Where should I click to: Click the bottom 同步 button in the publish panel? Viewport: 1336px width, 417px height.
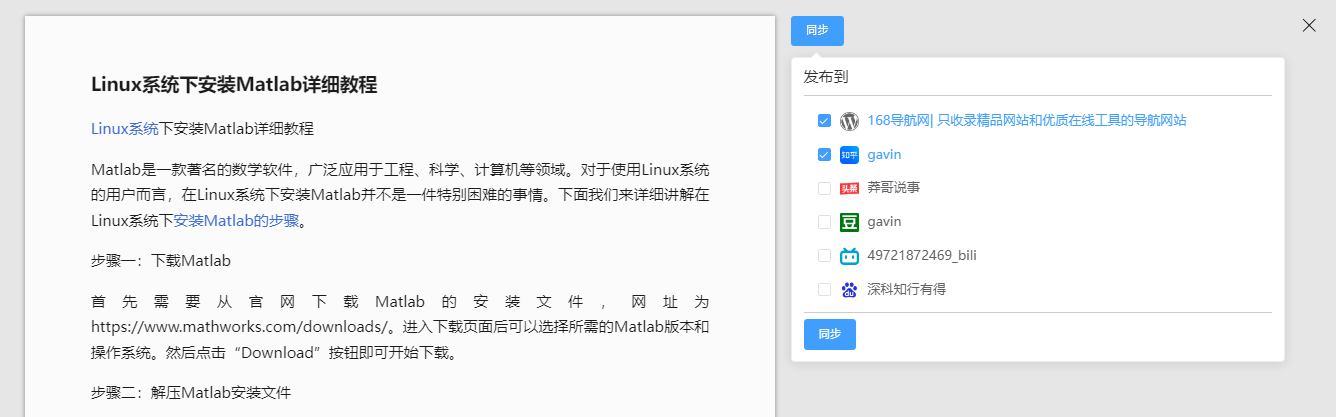point(830,334)
